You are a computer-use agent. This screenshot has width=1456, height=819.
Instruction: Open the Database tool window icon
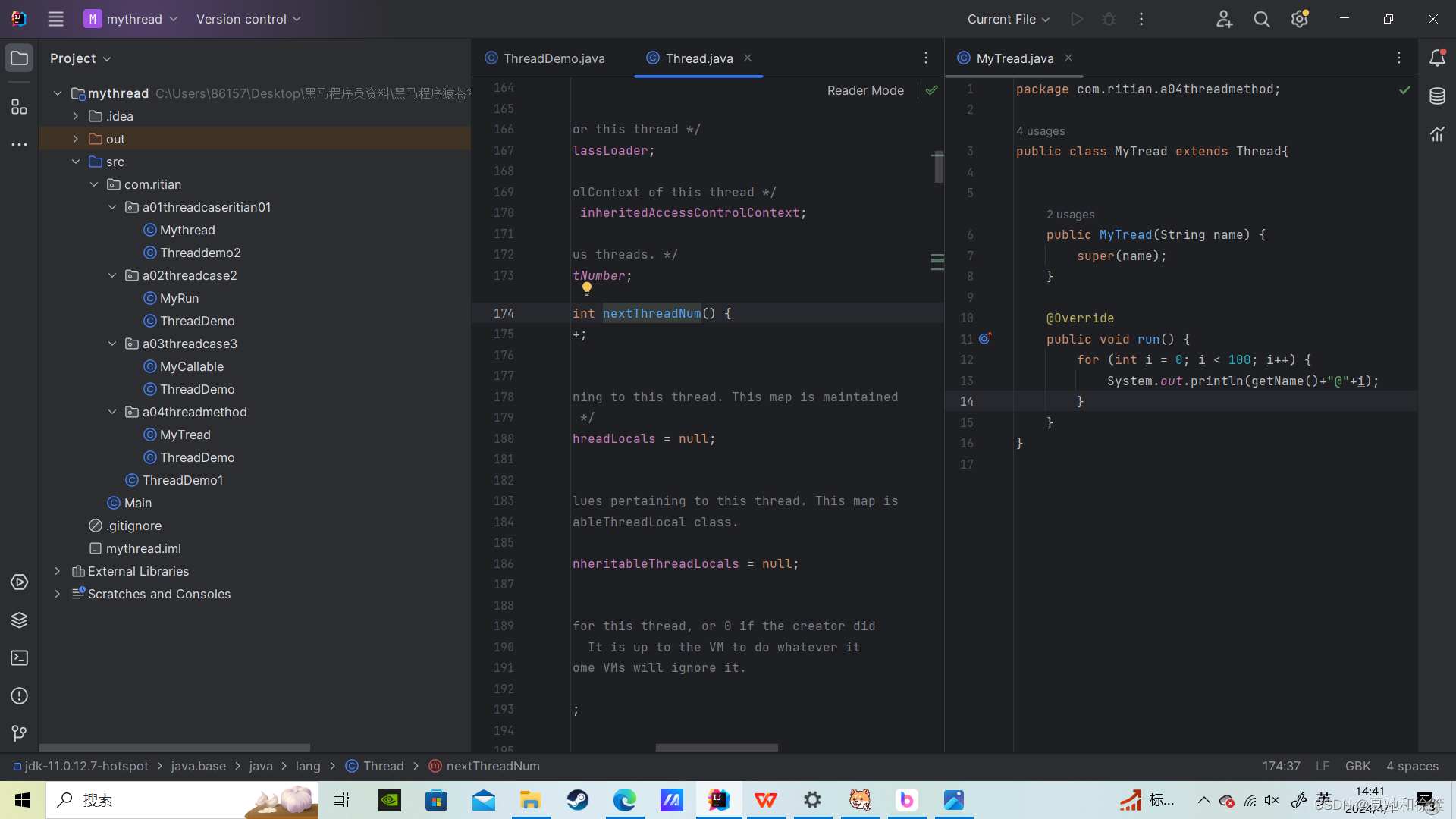pos(1437,96)
